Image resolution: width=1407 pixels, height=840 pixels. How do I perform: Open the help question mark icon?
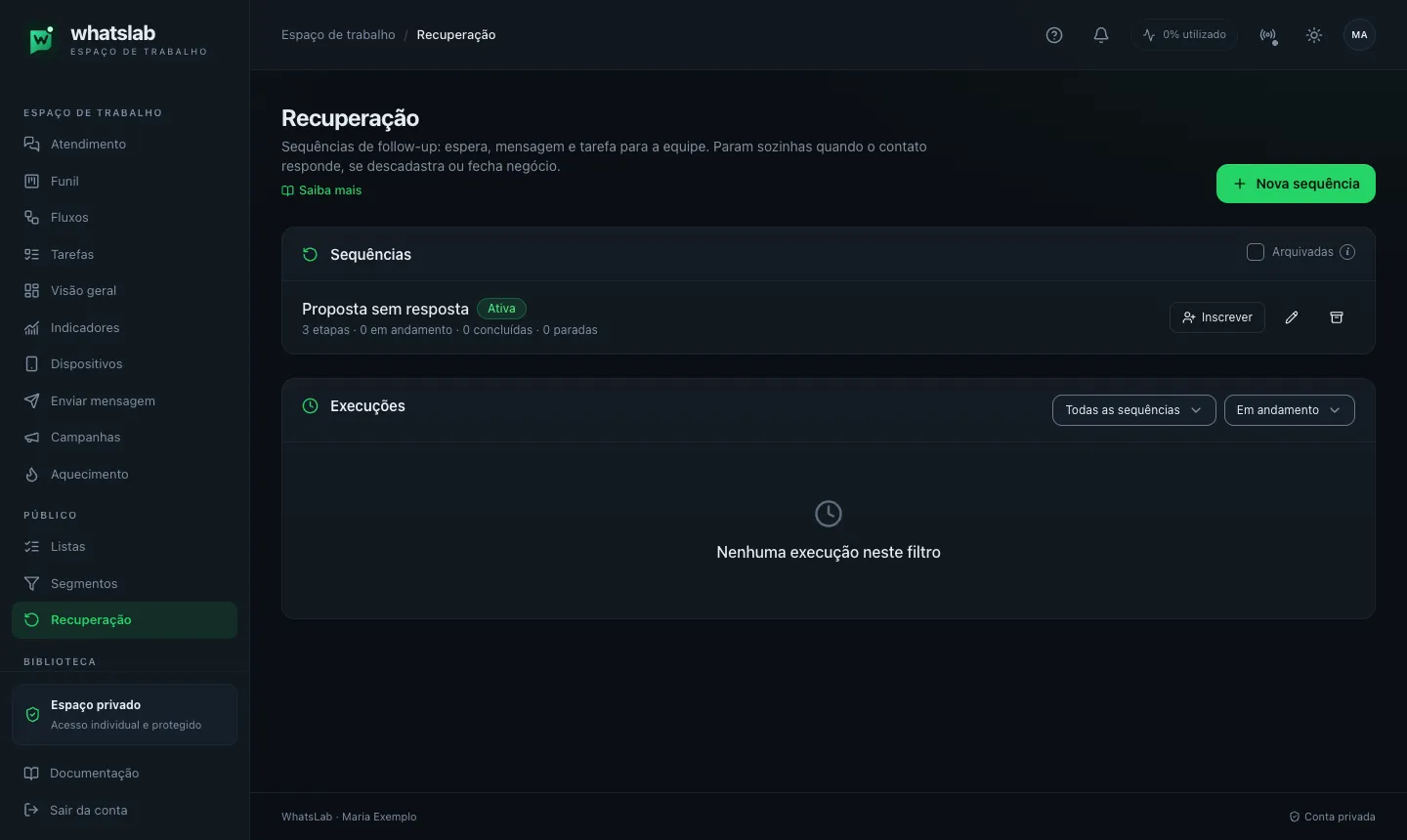point(1054,35)
